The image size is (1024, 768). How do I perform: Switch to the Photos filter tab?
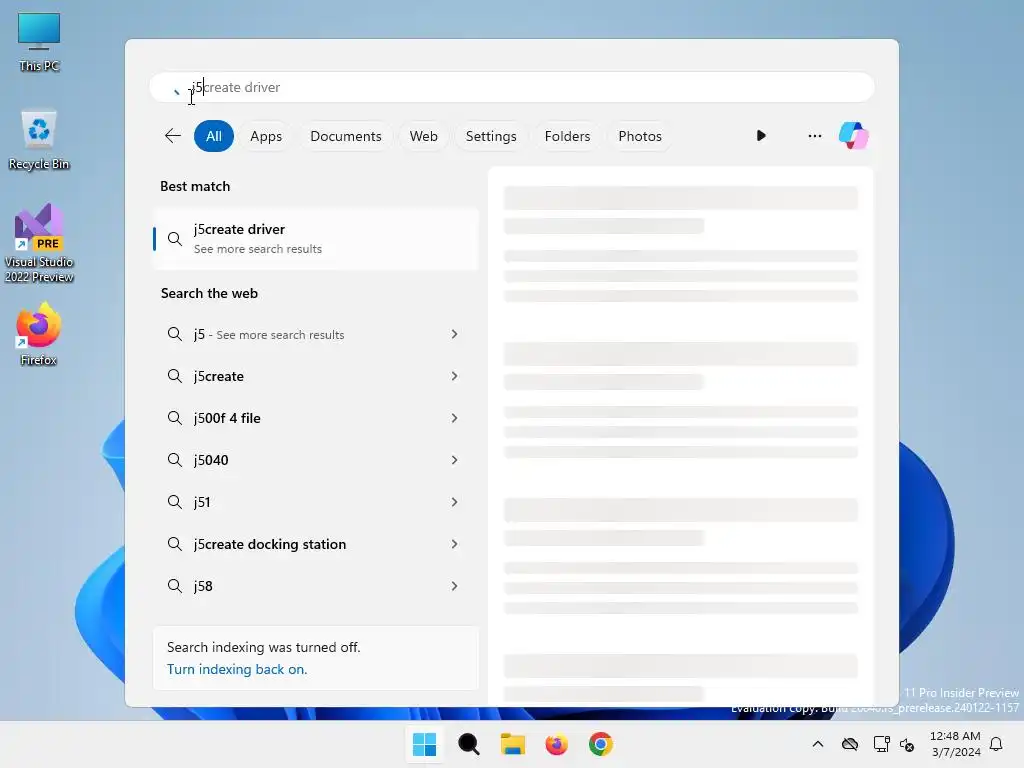click(640, 136)
